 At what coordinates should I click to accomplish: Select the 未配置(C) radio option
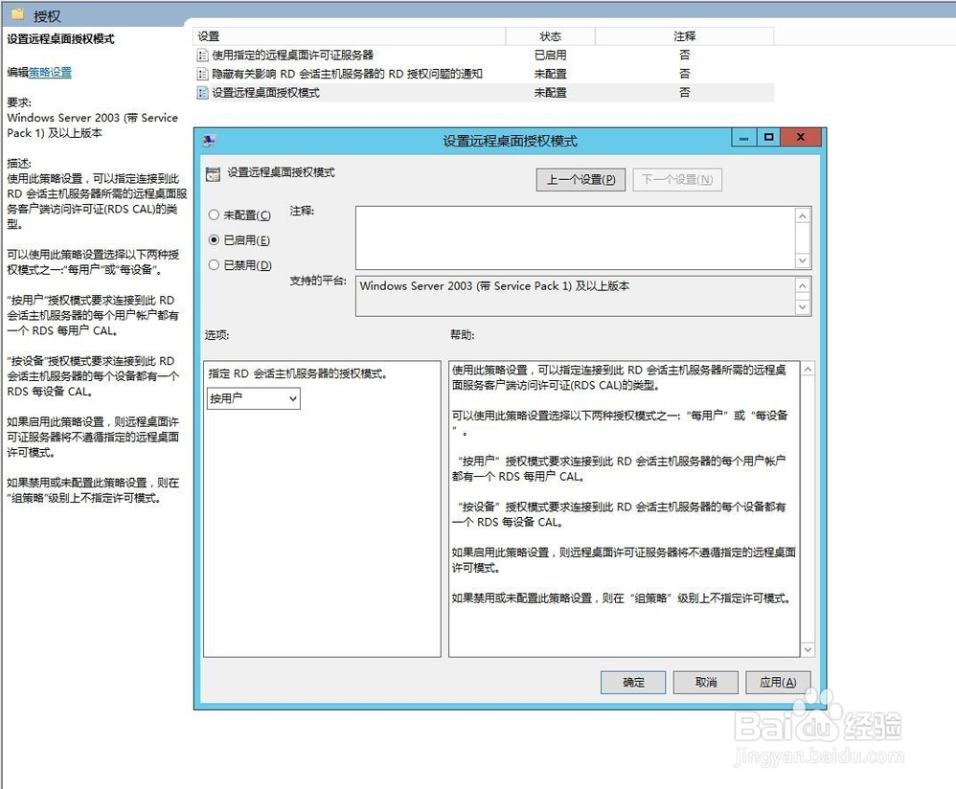pos(214,215)
